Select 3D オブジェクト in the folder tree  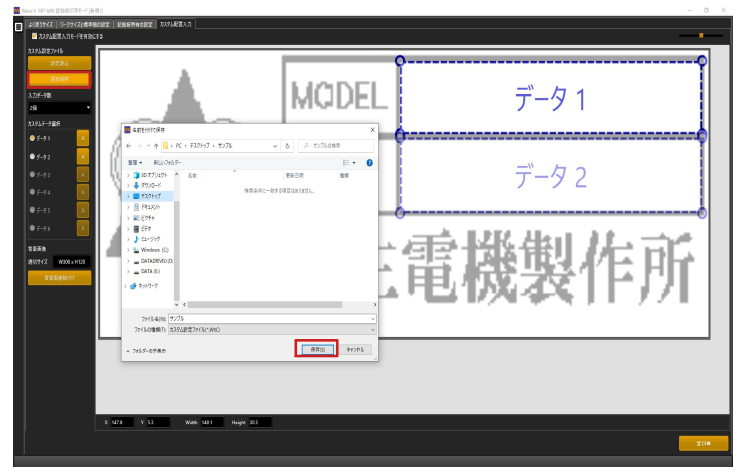tap(150, 175)
